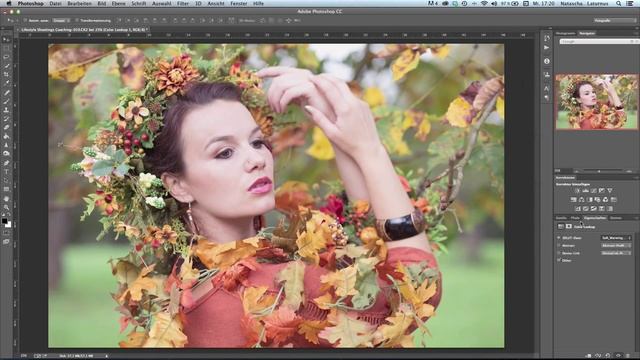Select the Zoom tool
Screen dimensions: 640x360
[6, 207]
